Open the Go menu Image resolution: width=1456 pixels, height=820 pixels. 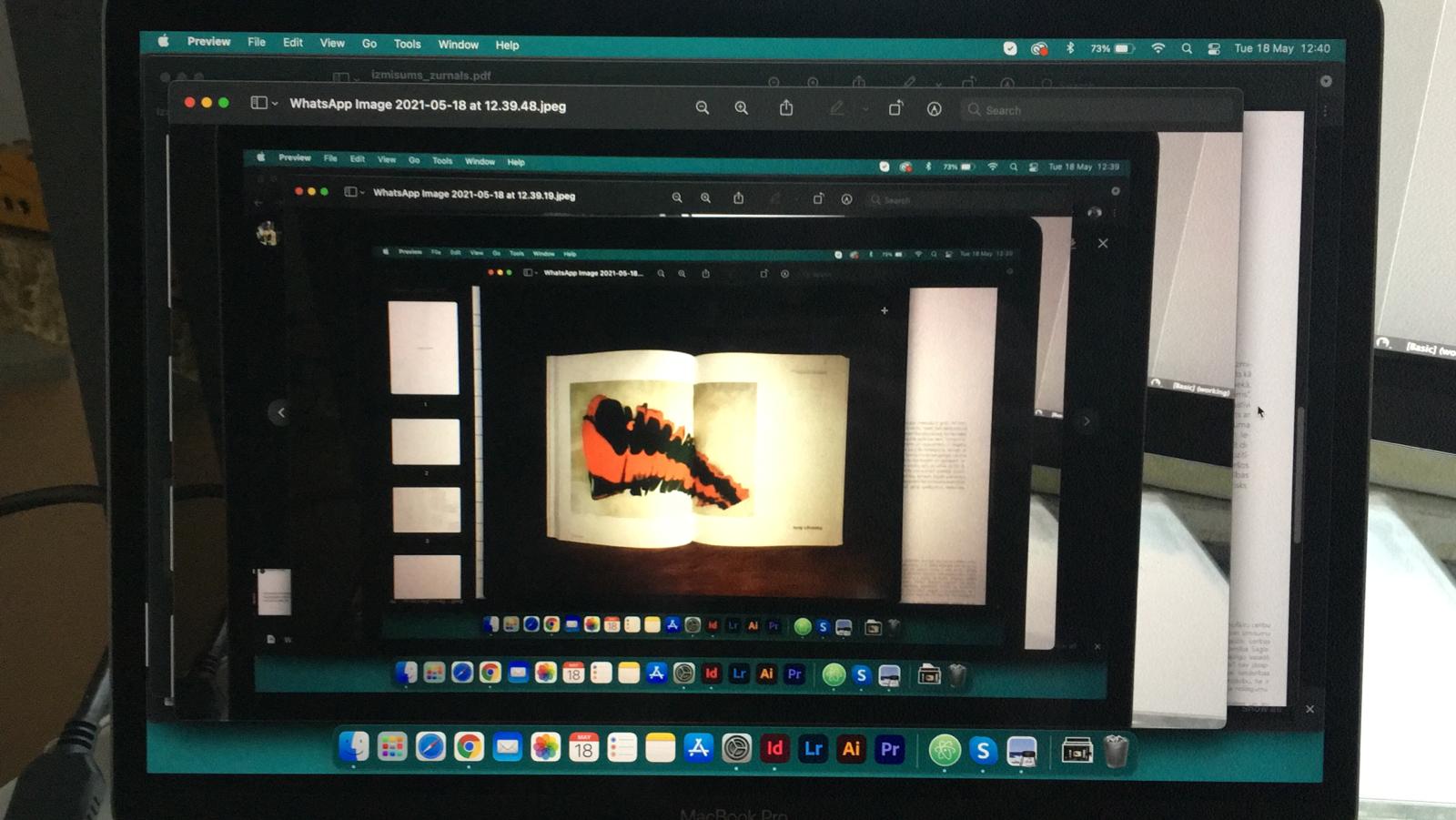tap(369, 44)
